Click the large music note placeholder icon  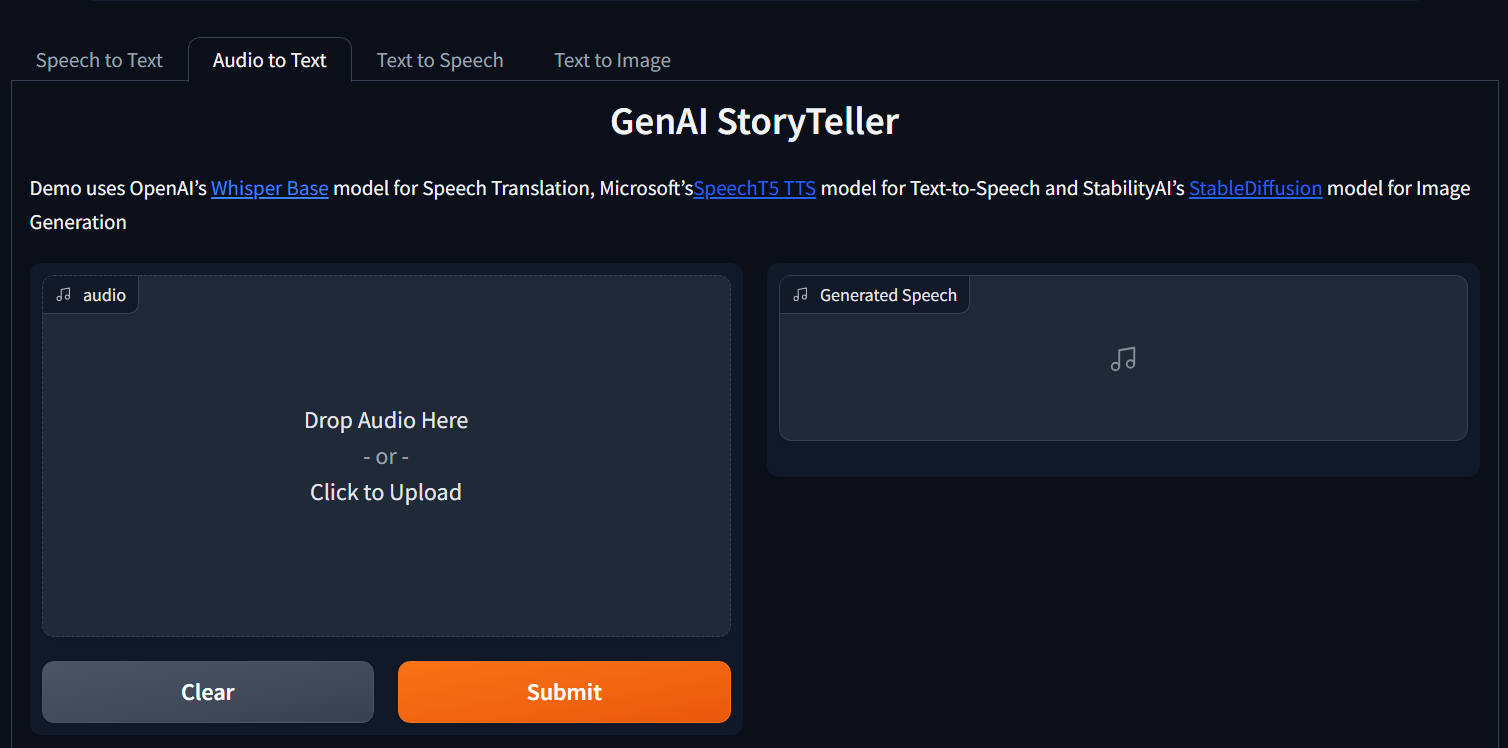(1122, 358)
